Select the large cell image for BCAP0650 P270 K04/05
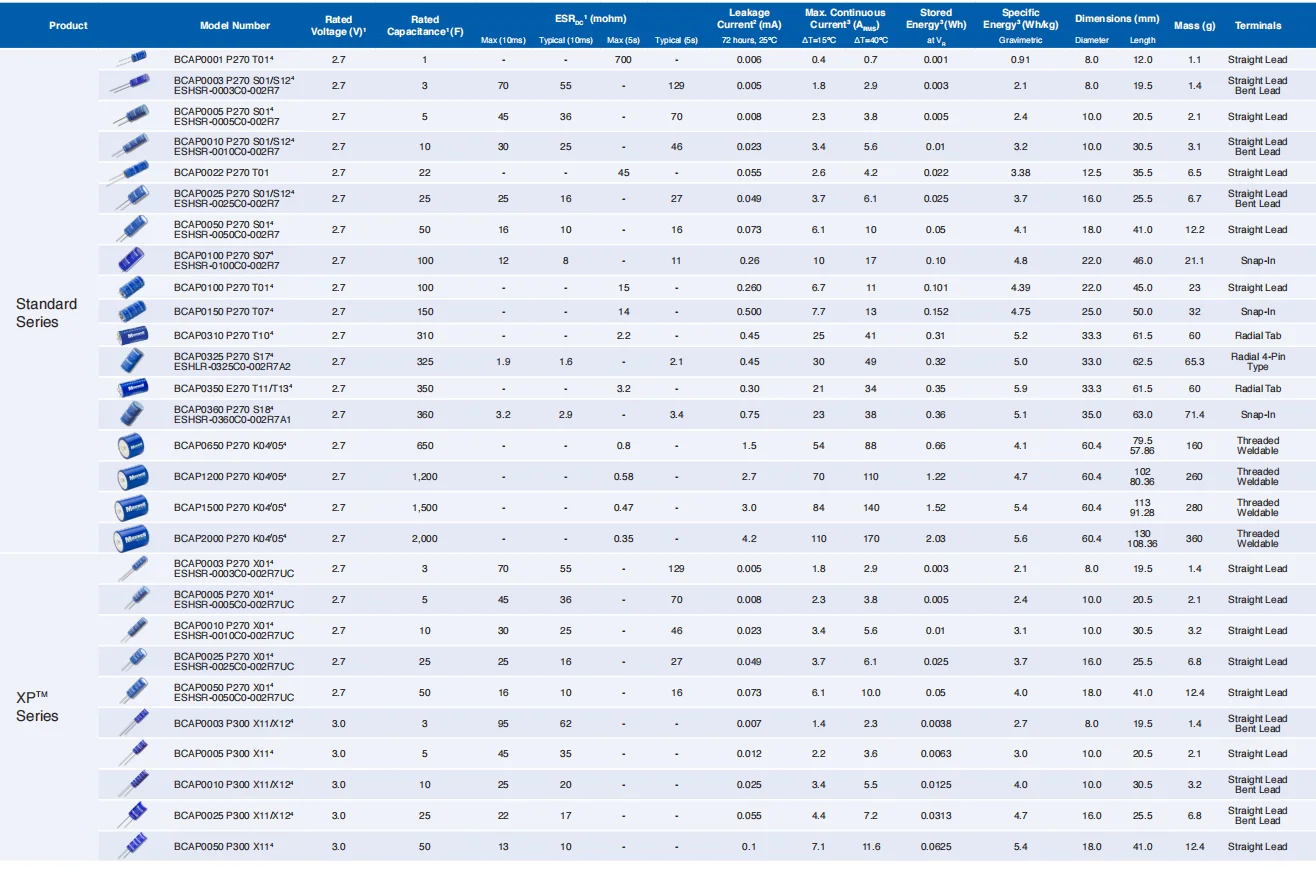1316x874 pixels. click(133, 446)
